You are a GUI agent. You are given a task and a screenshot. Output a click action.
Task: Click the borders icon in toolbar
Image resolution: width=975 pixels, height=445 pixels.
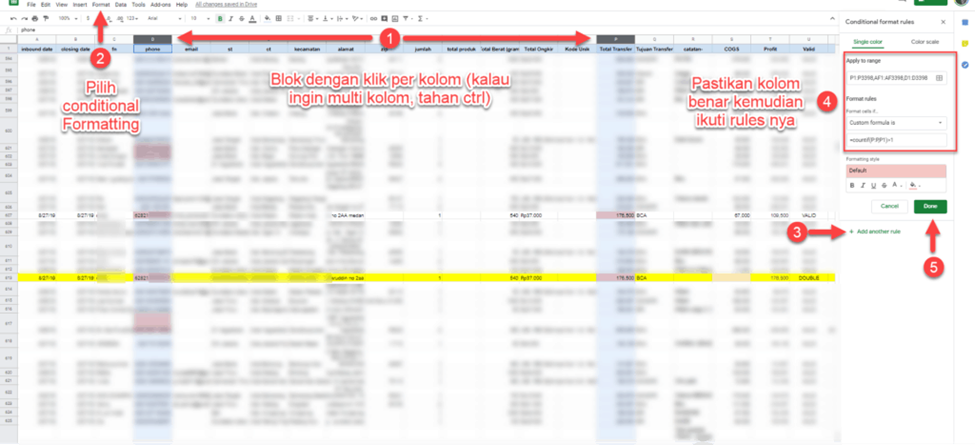278,18
